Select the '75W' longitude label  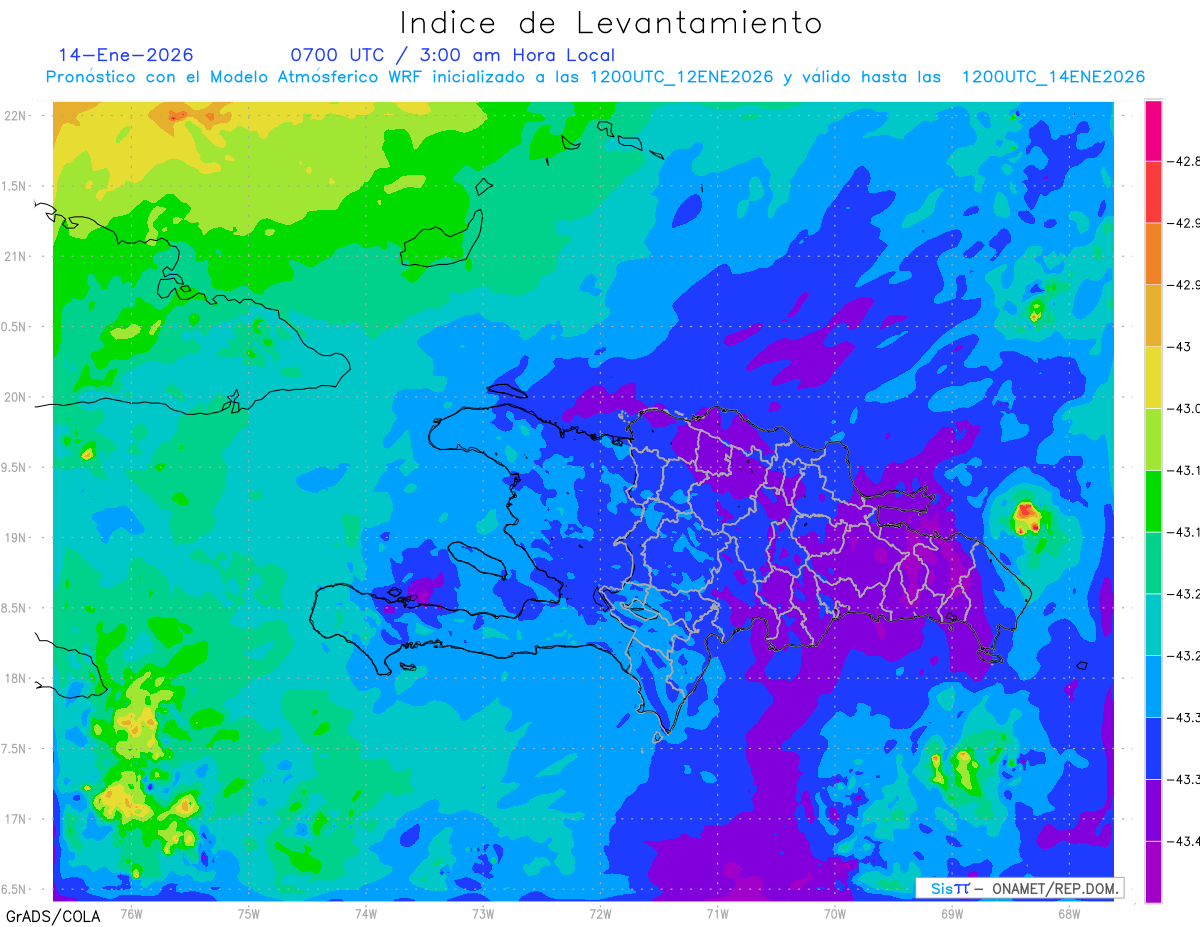pos(249,913)
